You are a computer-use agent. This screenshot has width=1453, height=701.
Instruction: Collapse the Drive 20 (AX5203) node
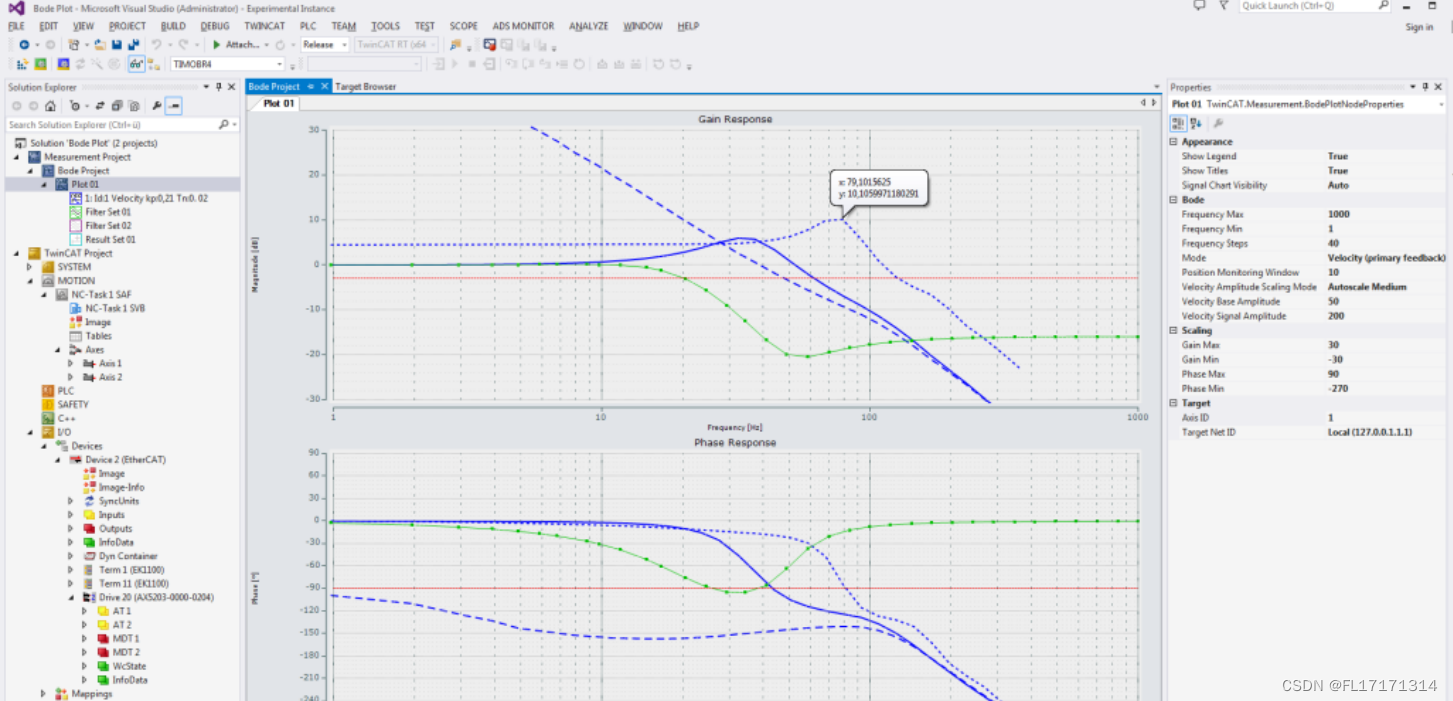pos(71,597)
